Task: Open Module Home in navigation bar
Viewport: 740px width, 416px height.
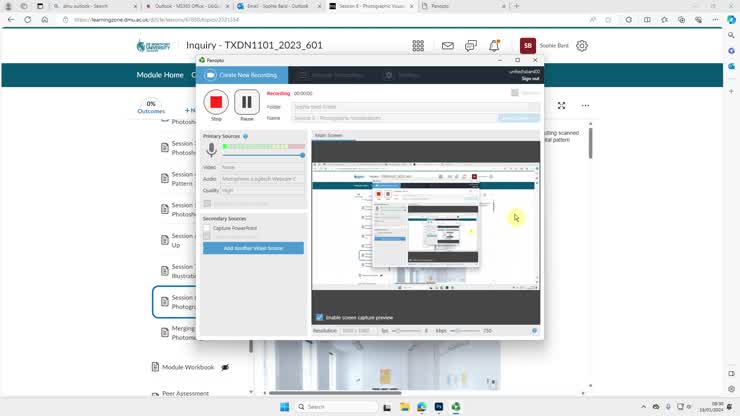Action: (160, 75)
